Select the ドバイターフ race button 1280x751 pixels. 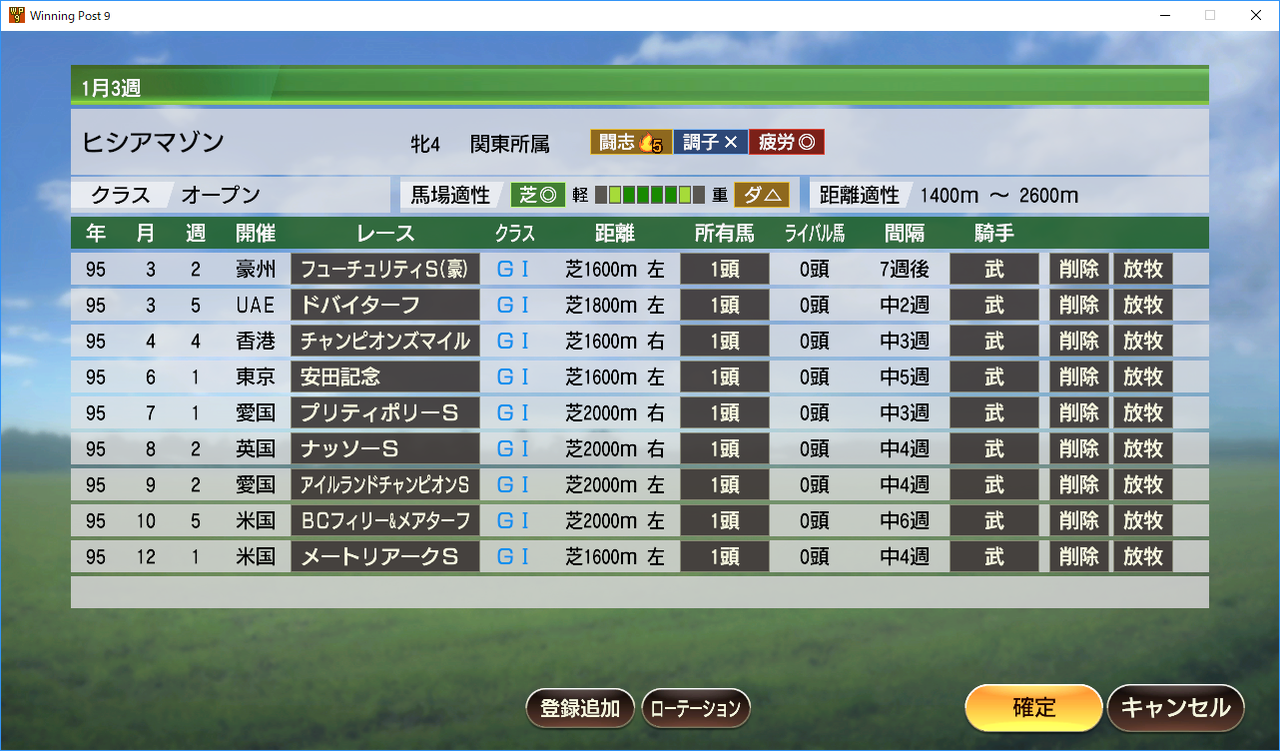pos(386,305)
